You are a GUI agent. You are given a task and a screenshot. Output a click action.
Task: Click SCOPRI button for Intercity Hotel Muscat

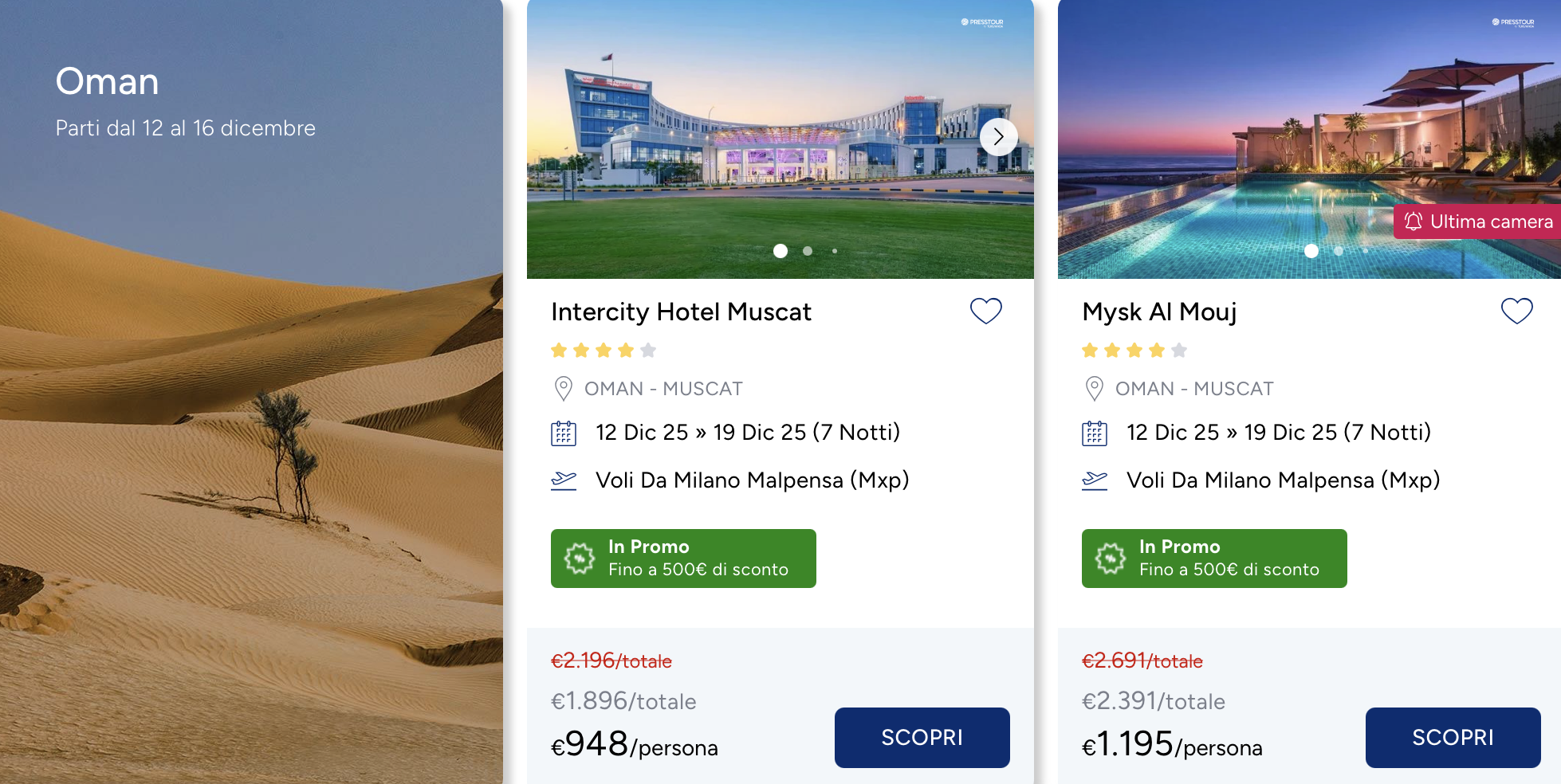pyautogui.click(x=922, y=737)
